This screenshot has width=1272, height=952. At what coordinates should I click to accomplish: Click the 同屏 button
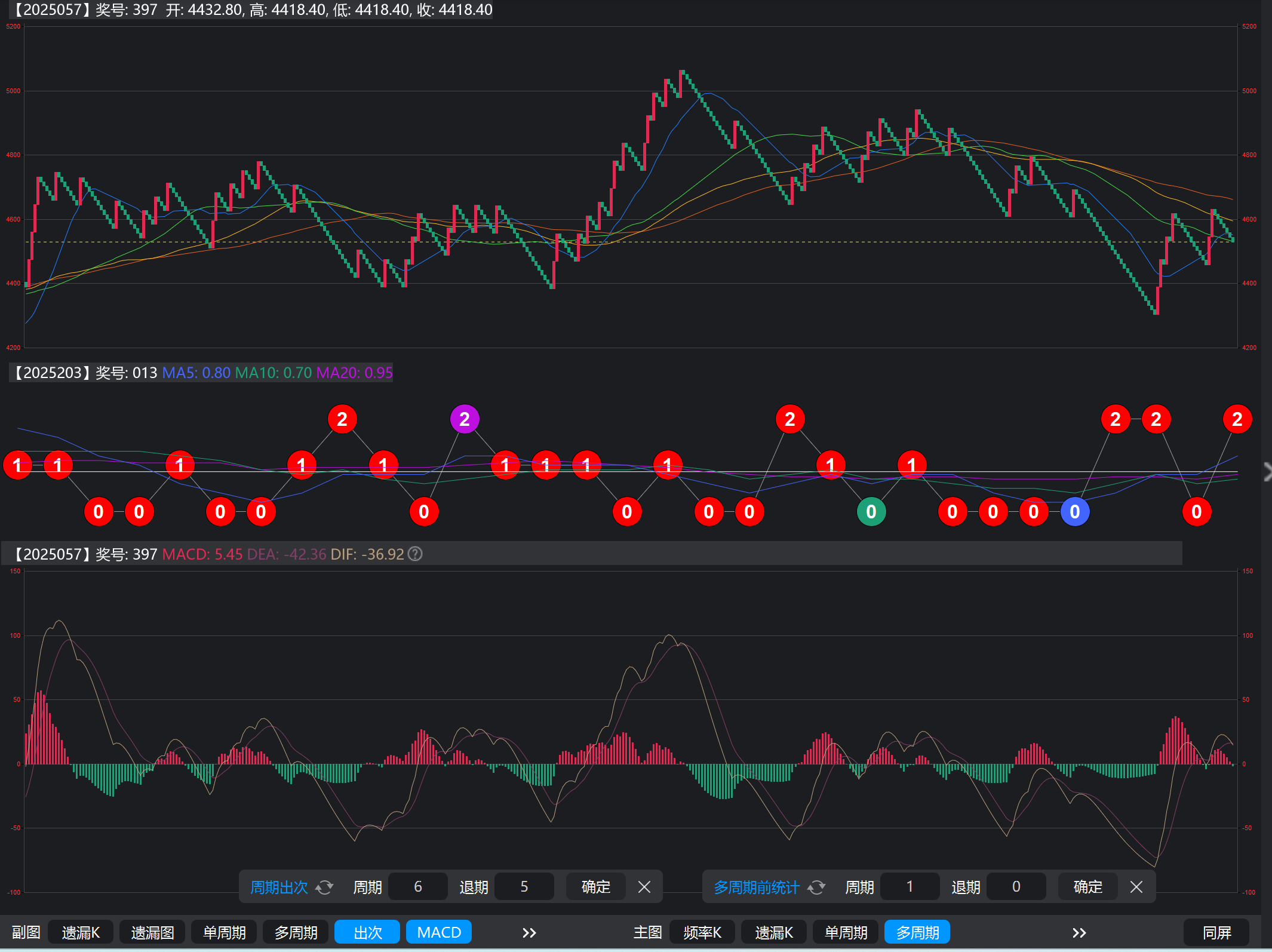[x=1216, y=932]
